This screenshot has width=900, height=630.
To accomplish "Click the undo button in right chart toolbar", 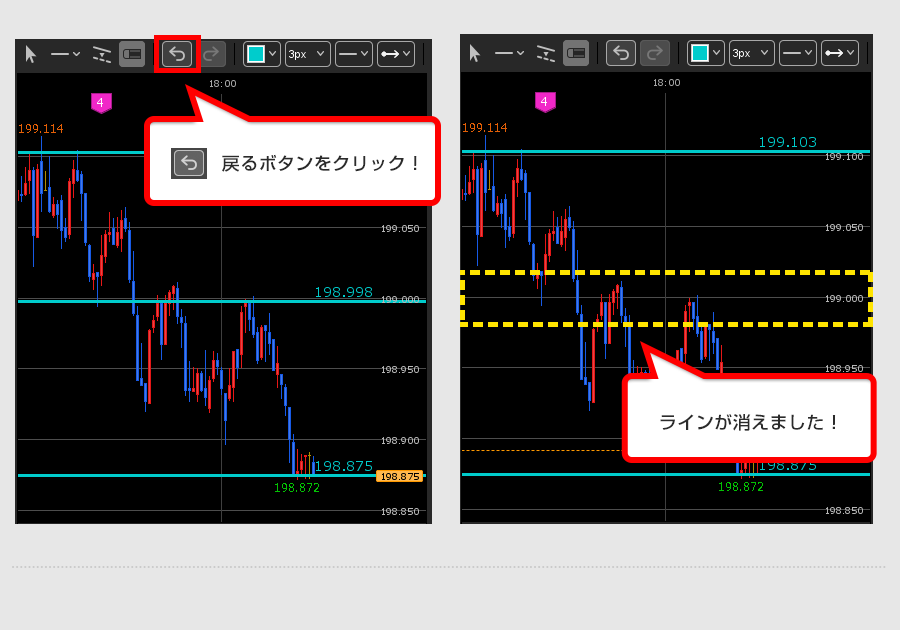I will [x=621, y=53].
